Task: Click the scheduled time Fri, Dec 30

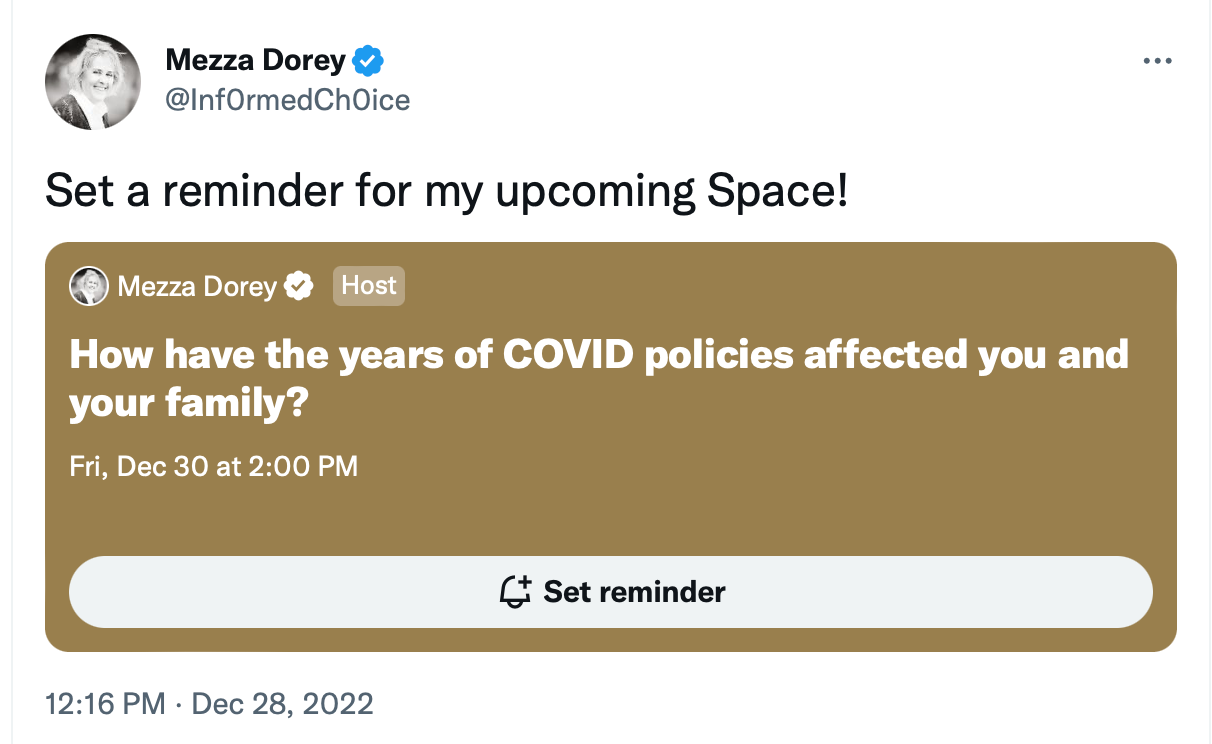Action: (x=213, y=466)
